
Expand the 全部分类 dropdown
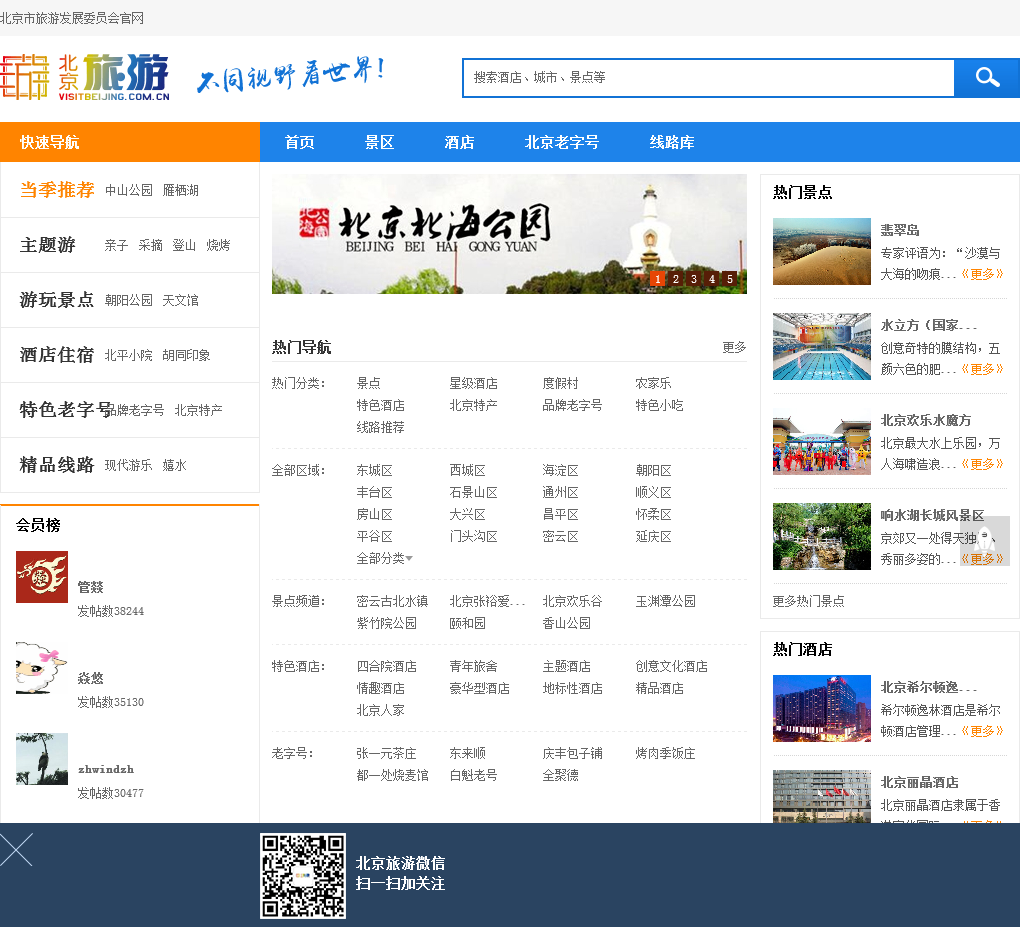coord(385,558)
